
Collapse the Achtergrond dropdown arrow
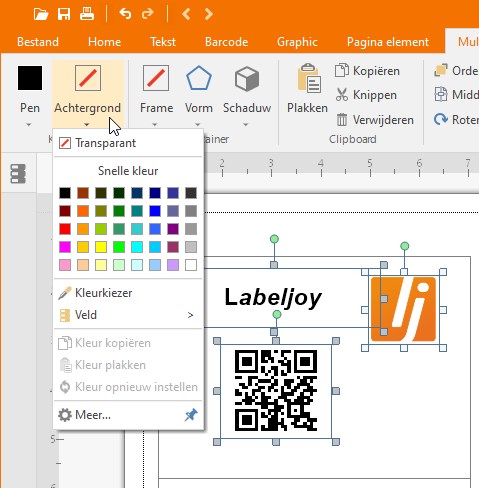coord(87,125)
